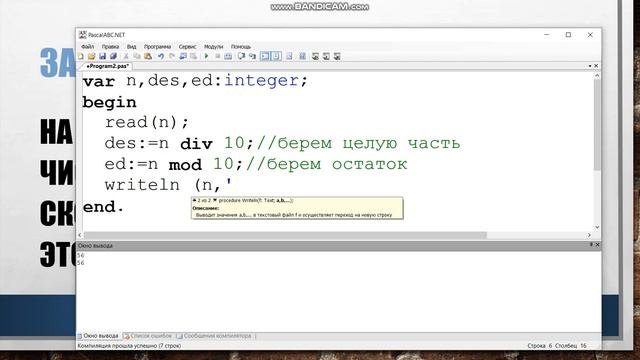Click scroll left arrow of editor
Image resolution: width=640 pixels, height=360 pixels.
coord(80,235)
